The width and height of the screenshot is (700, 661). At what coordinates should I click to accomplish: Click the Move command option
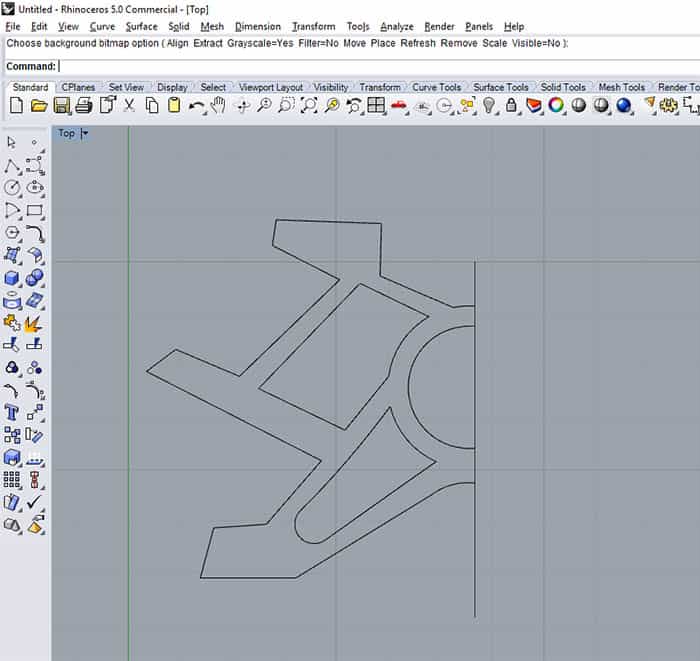(354, 43)
